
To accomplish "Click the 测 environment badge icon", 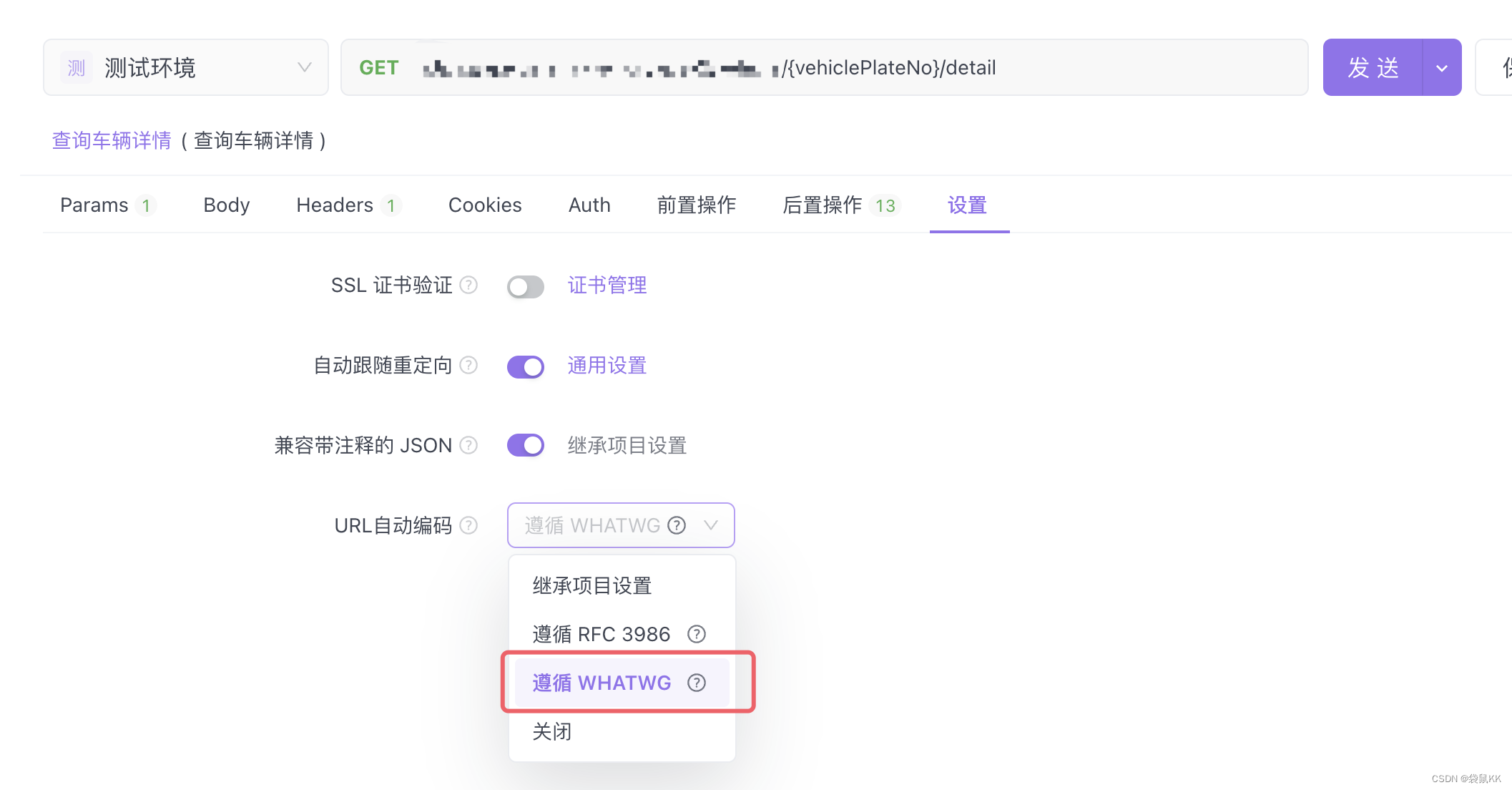I will 76,68.
